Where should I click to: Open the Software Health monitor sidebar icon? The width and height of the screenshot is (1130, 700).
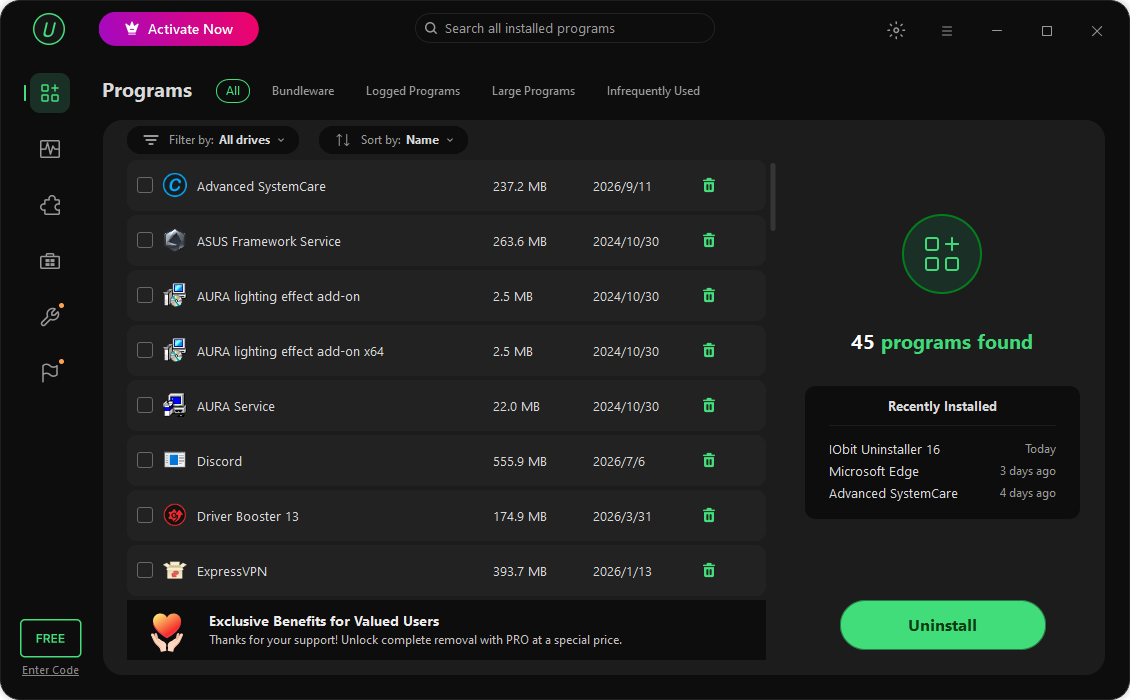pos(50,149)
